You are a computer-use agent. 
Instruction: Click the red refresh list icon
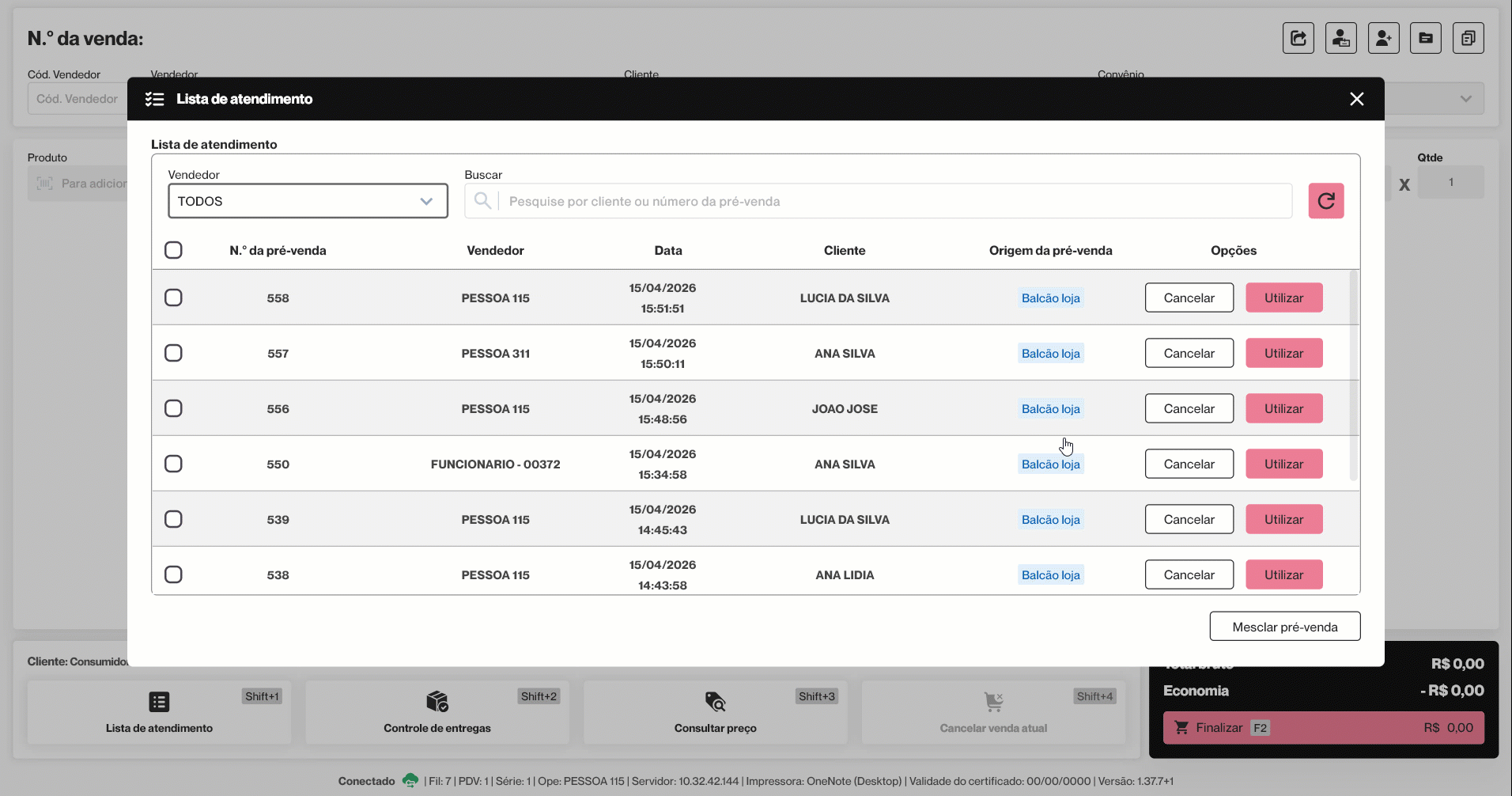point(1326,201)
